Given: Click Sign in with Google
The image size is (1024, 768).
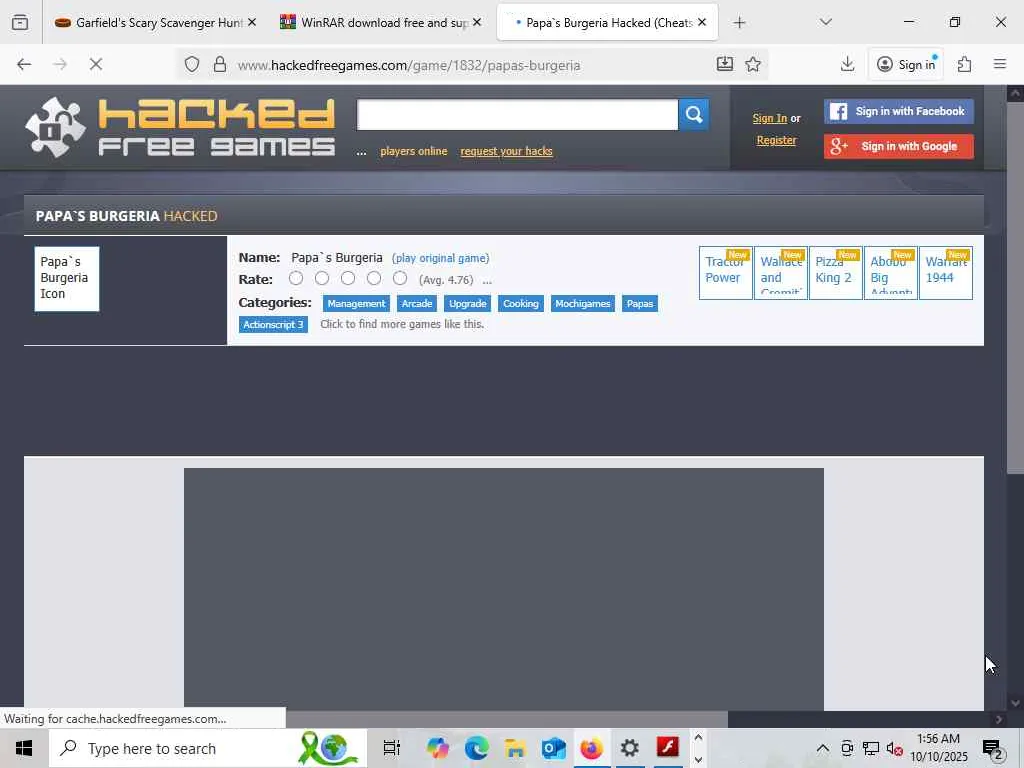Looking at the screenshot, I should [899, 146].
